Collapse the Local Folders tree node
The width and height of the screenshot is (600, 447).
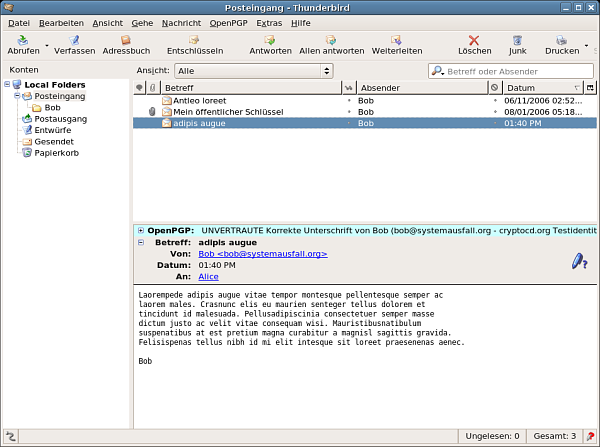pos(7,84)
